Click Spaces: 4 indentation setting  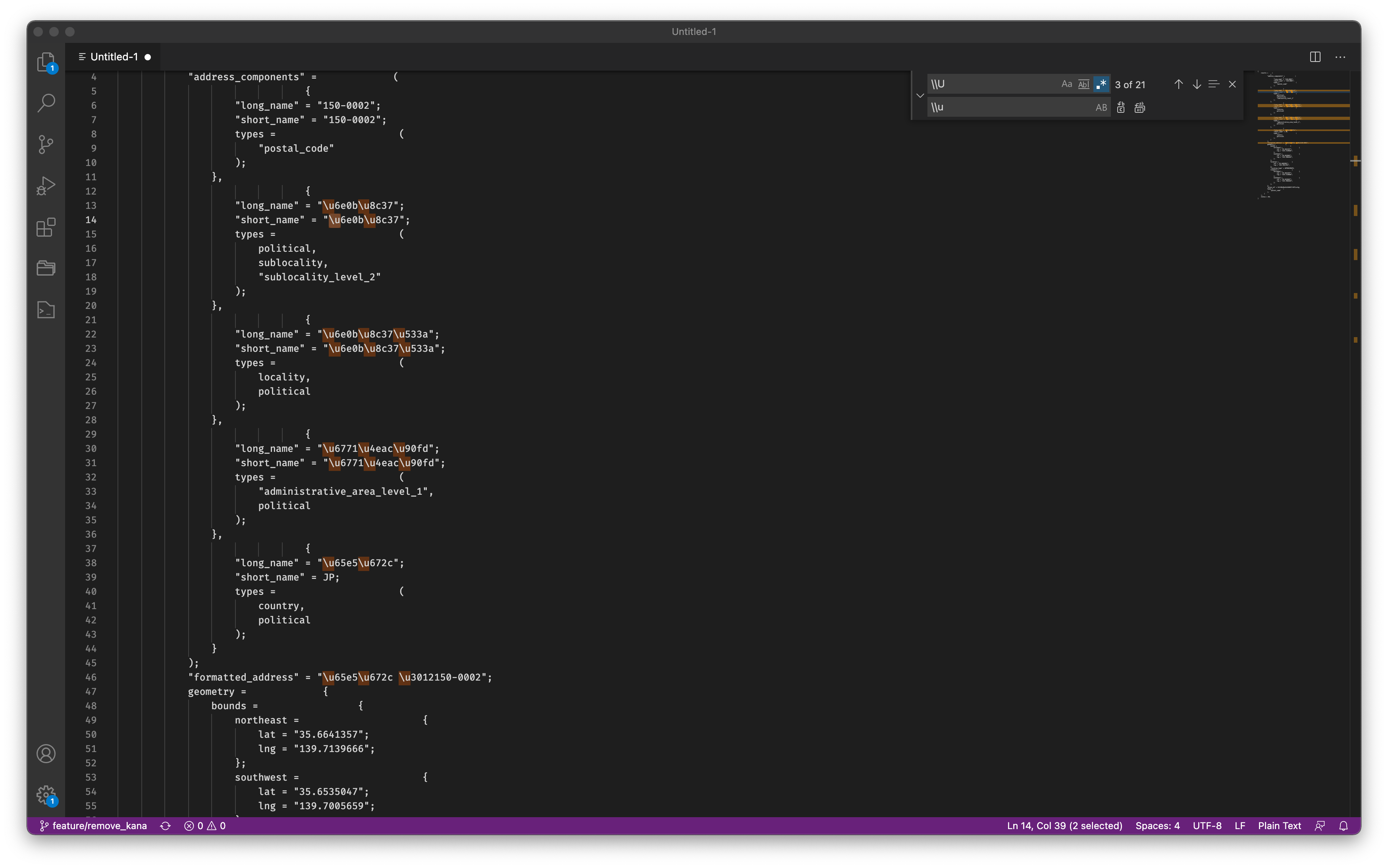pyautogui.click(x=1157, y=826)
